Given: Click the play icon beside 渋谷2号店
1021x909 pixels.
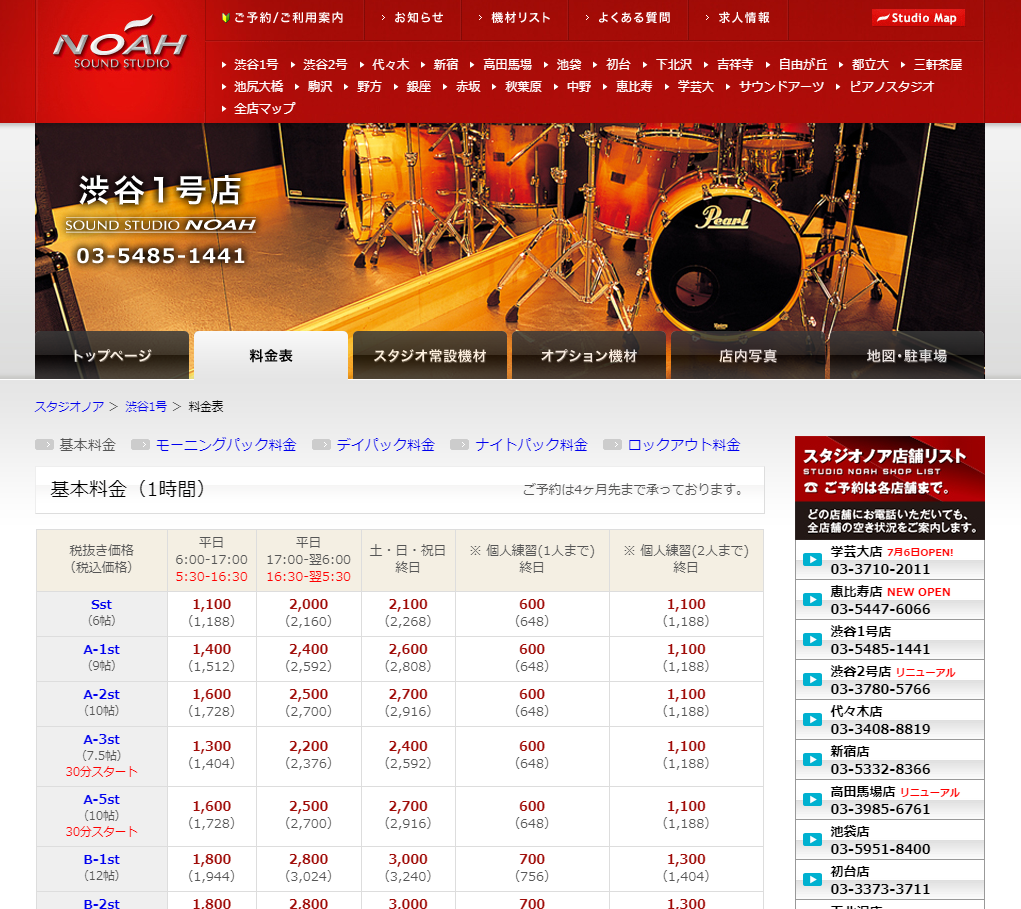Looking at the screenshot, I should [812, 680].
